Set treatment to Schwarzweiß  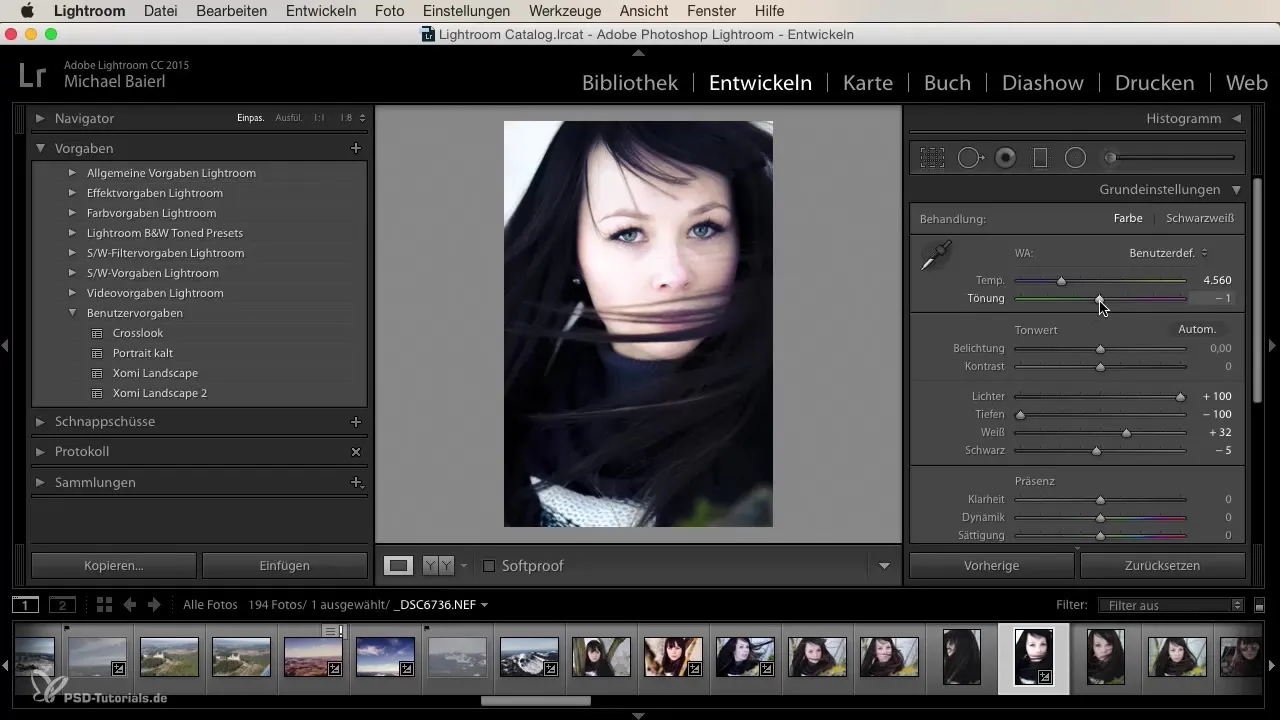tap(1200, 218)
